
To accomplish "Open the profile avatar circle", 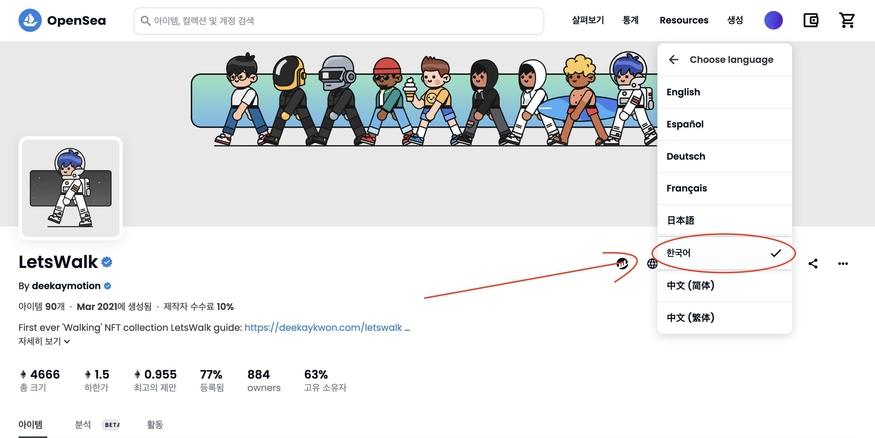I will pyautogui.click(x=773, y=21).
